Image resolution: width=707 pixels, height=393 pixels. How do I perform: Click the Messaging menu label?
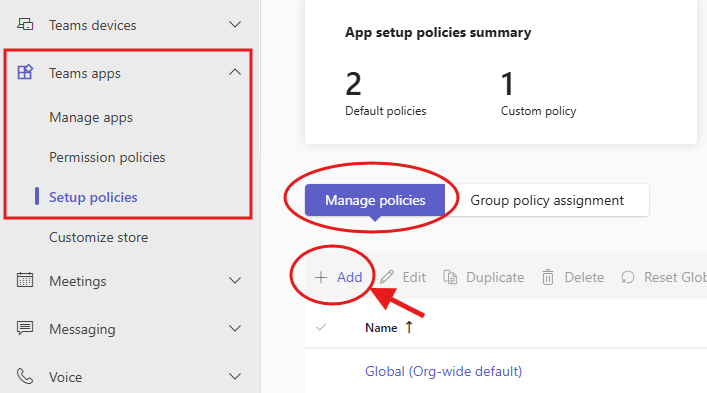[83, 329]
